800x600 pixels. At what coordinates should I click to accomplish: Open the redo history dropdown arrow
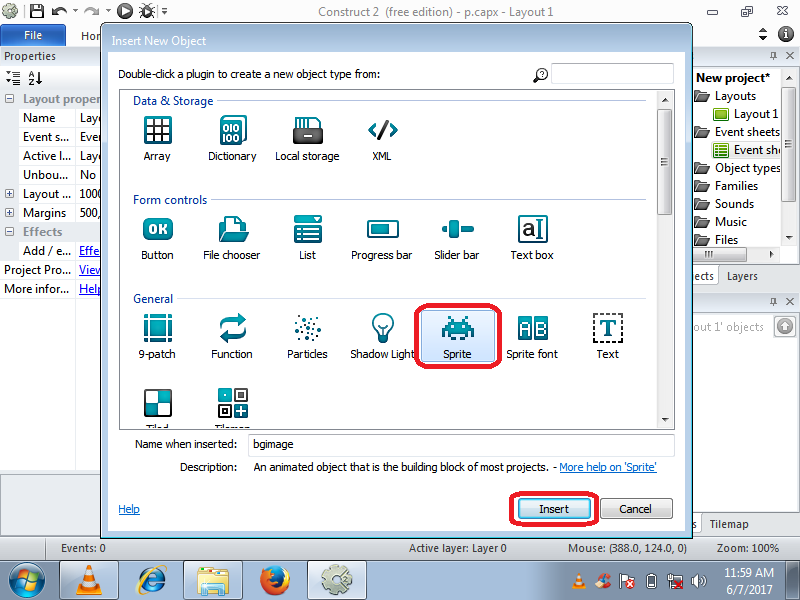pos(108,11)
